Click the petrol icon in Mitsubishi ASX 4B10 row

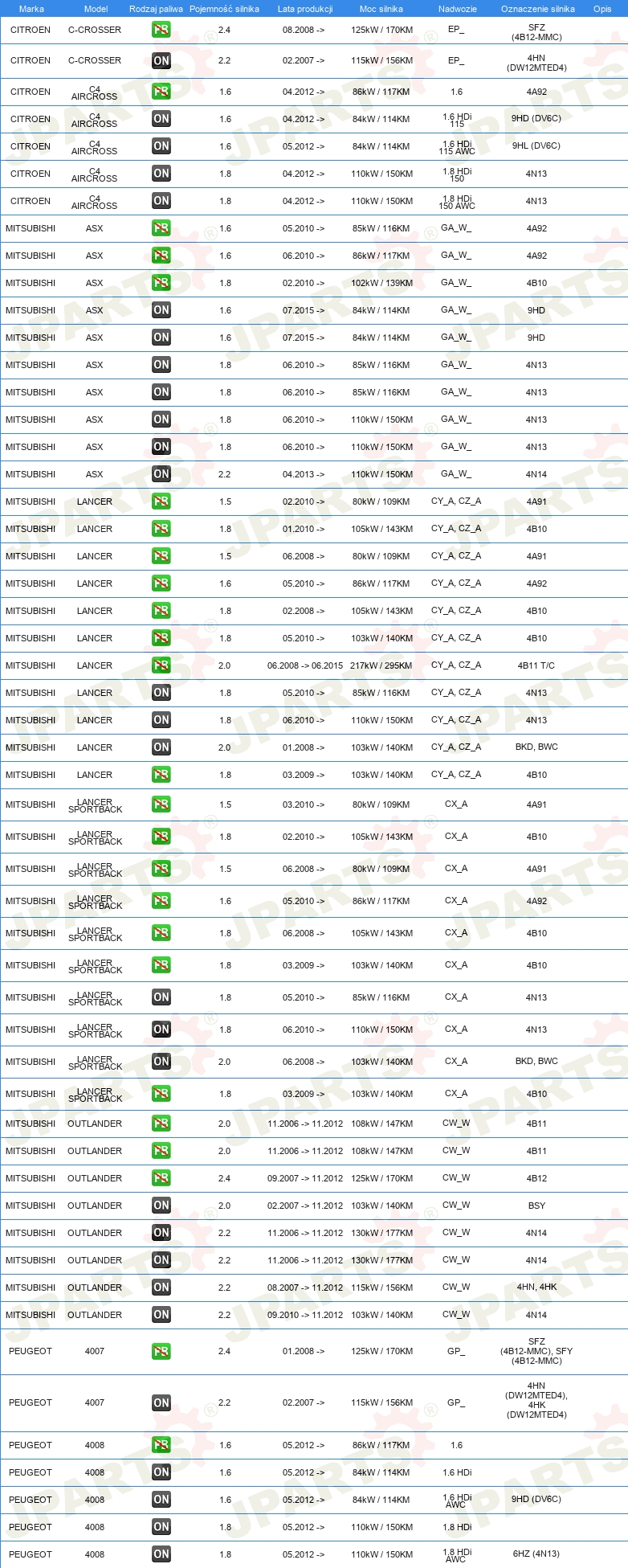tap(161, 283)
